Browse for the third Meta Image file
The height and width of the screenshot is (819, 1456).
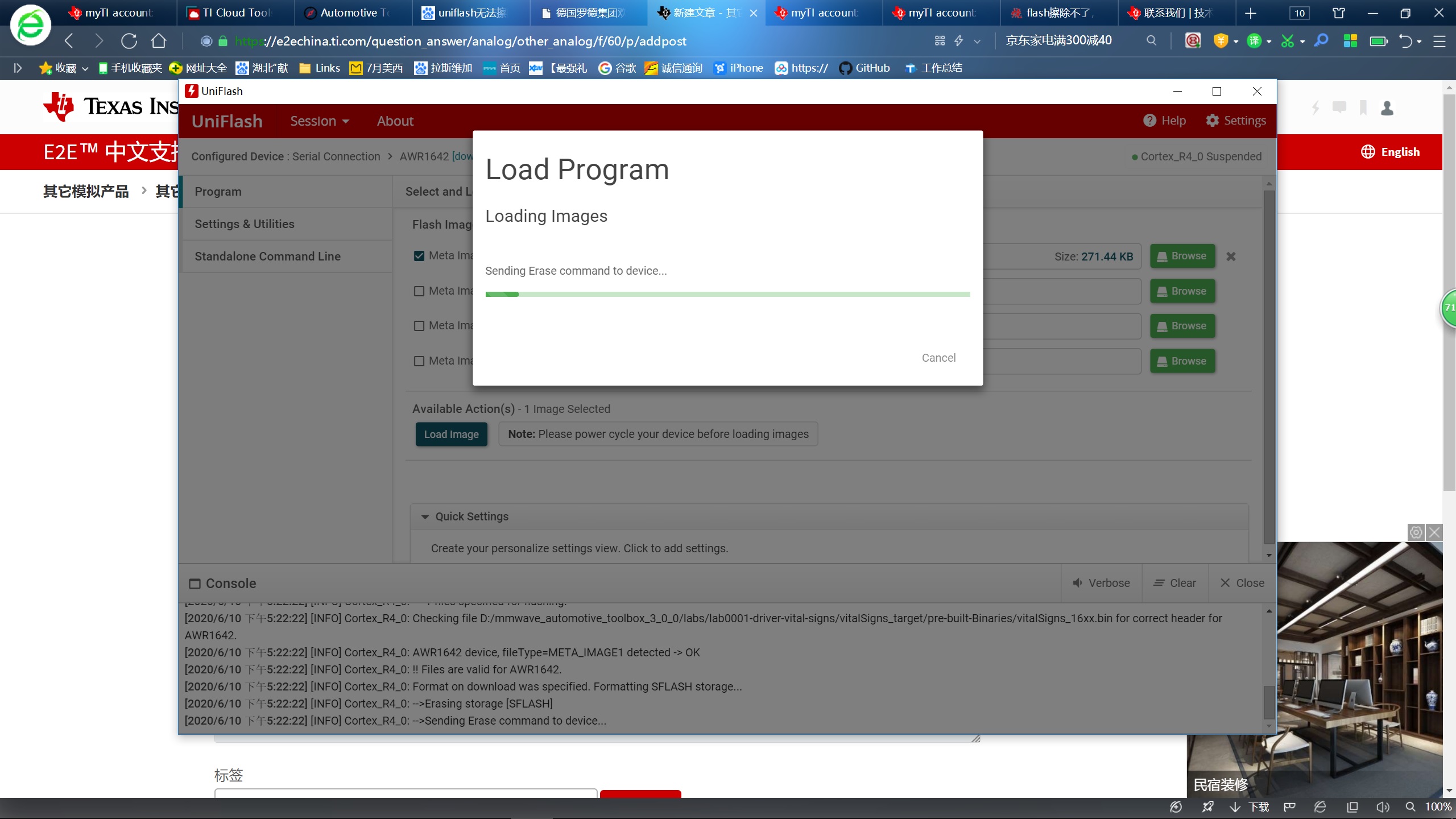(1182, 326)
